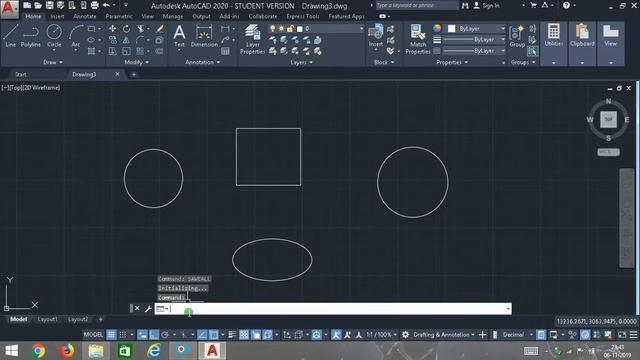Click the Mirror tool icon
Screen dimensions: 640x360
(127, 40)
